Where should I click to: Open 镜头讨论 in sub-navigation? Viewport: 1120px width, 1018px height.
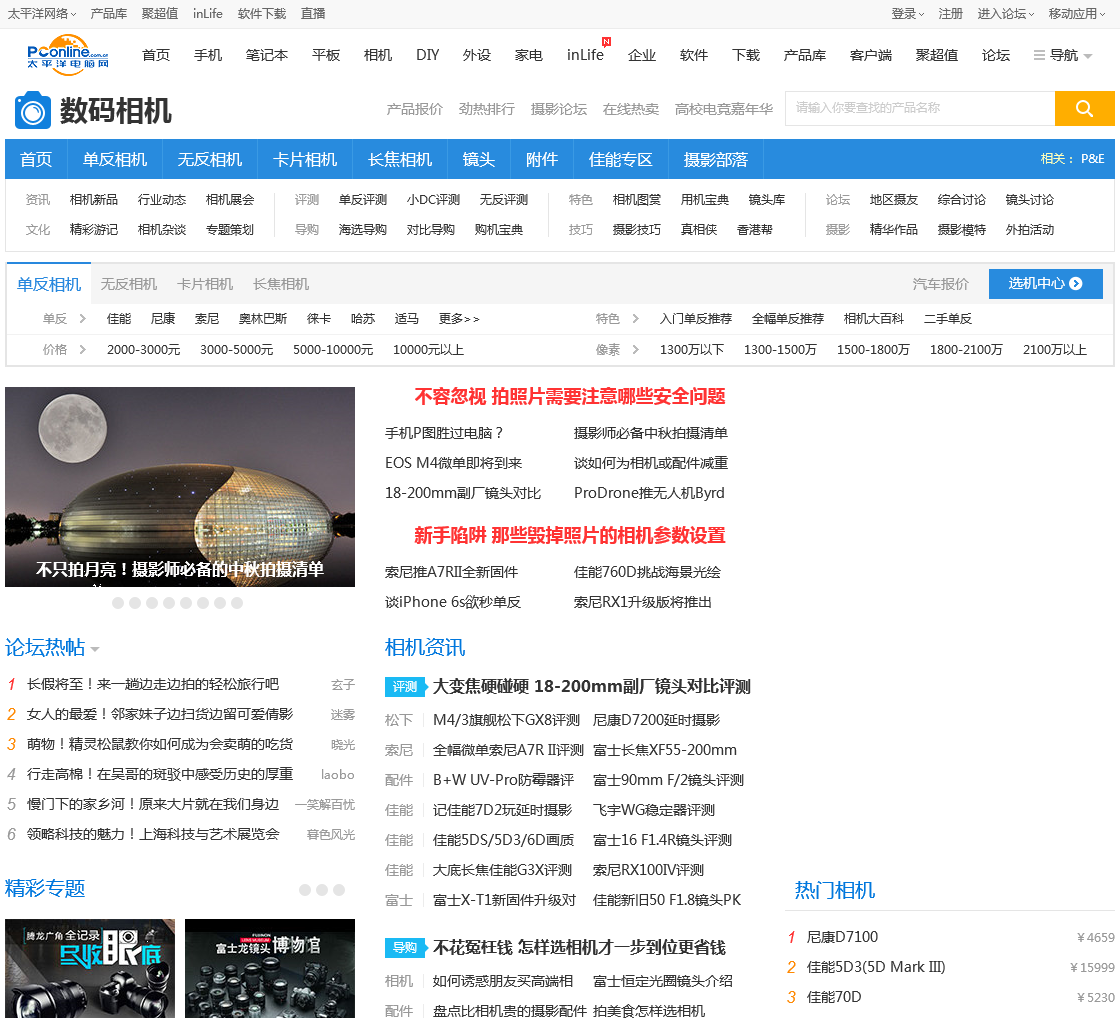click(1029, 200)
